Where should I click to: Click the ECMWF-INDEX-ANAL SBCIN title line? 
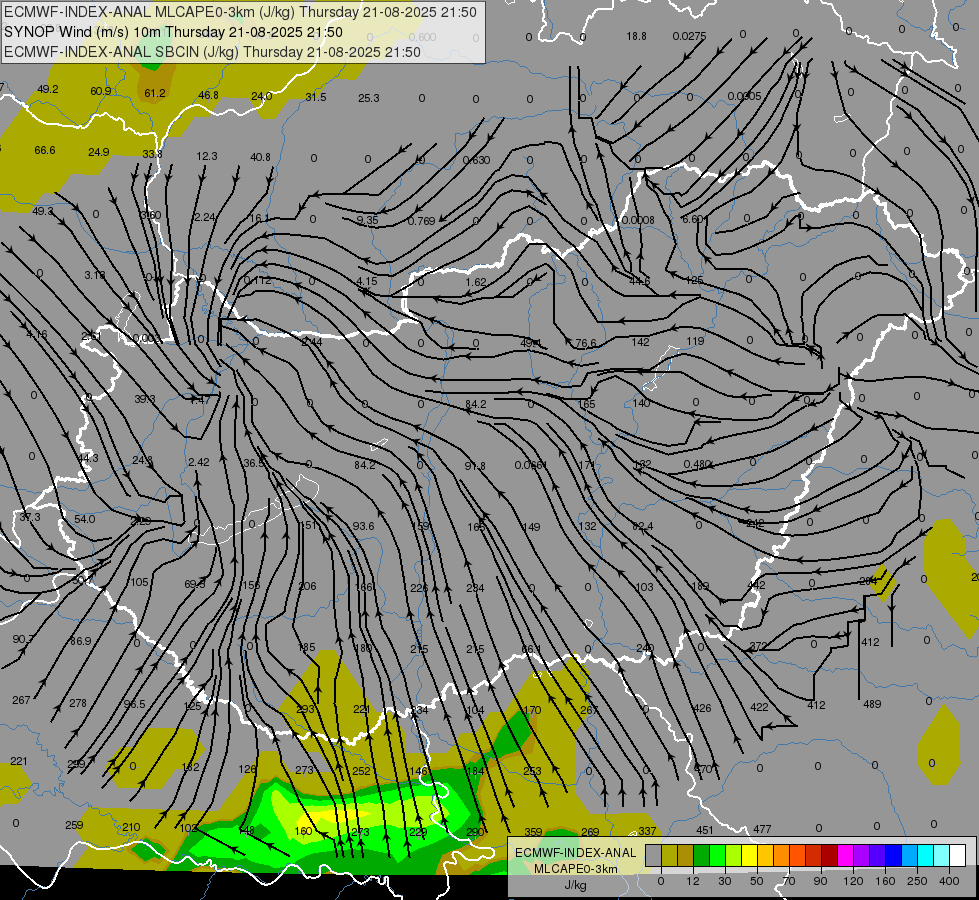[x=212, y=52]
